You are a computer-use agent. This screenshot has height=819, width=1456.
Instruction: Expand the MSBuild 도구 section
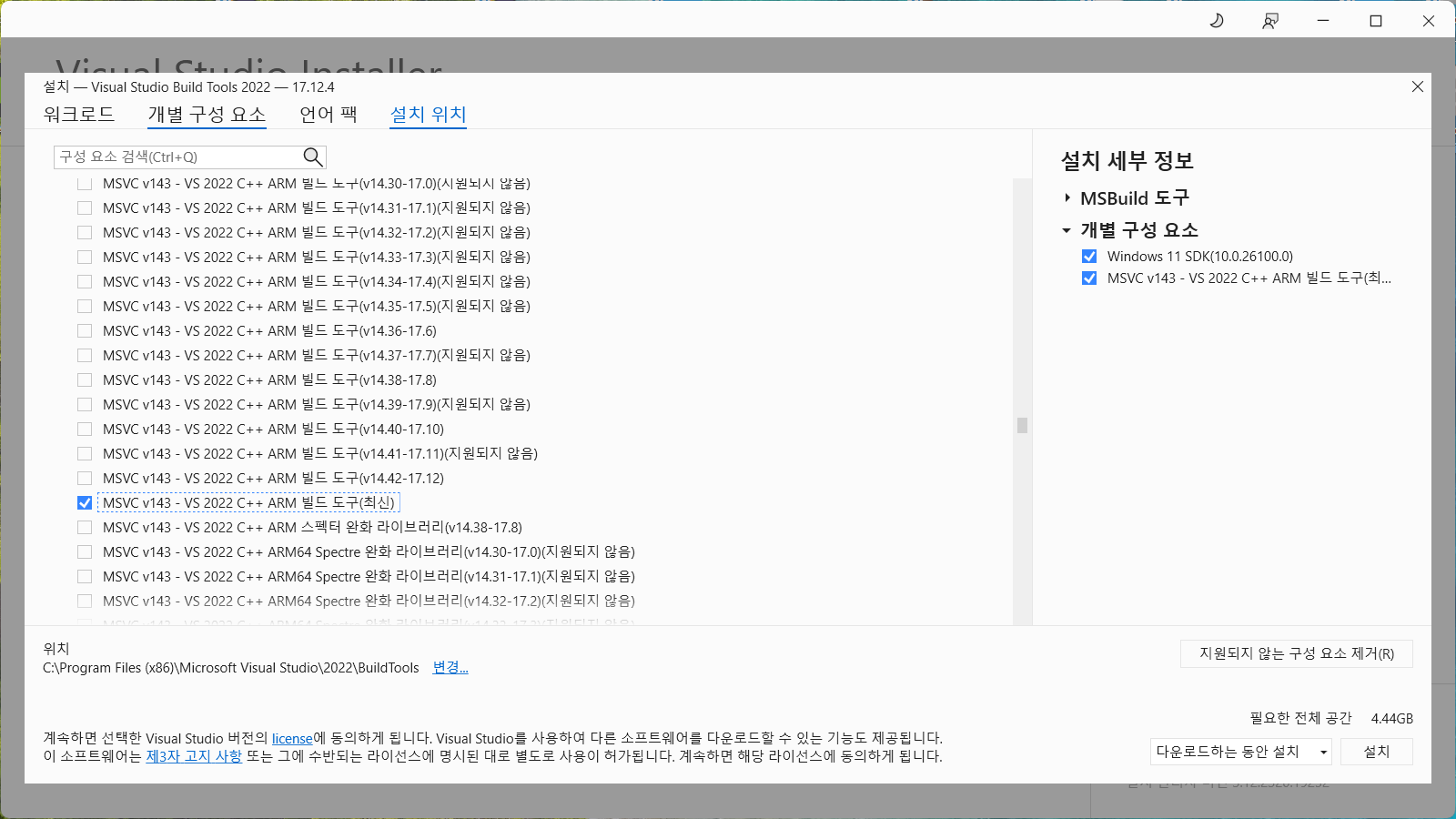pyautogui.click(x=1067, y=197)
